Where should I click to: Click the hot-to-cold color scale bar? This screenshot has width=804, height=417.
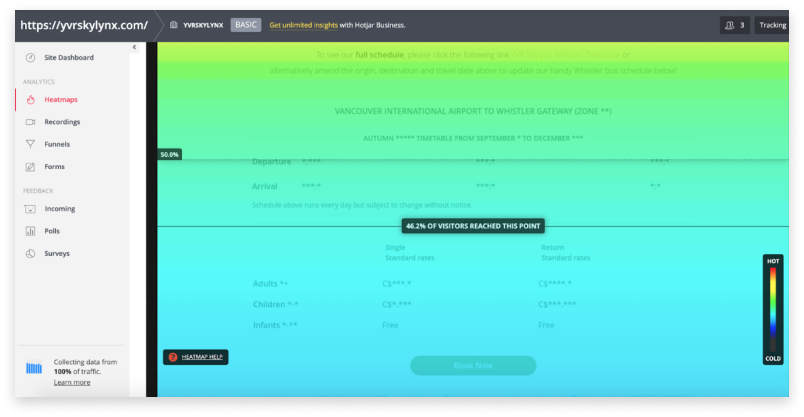(x=772, y=309)
